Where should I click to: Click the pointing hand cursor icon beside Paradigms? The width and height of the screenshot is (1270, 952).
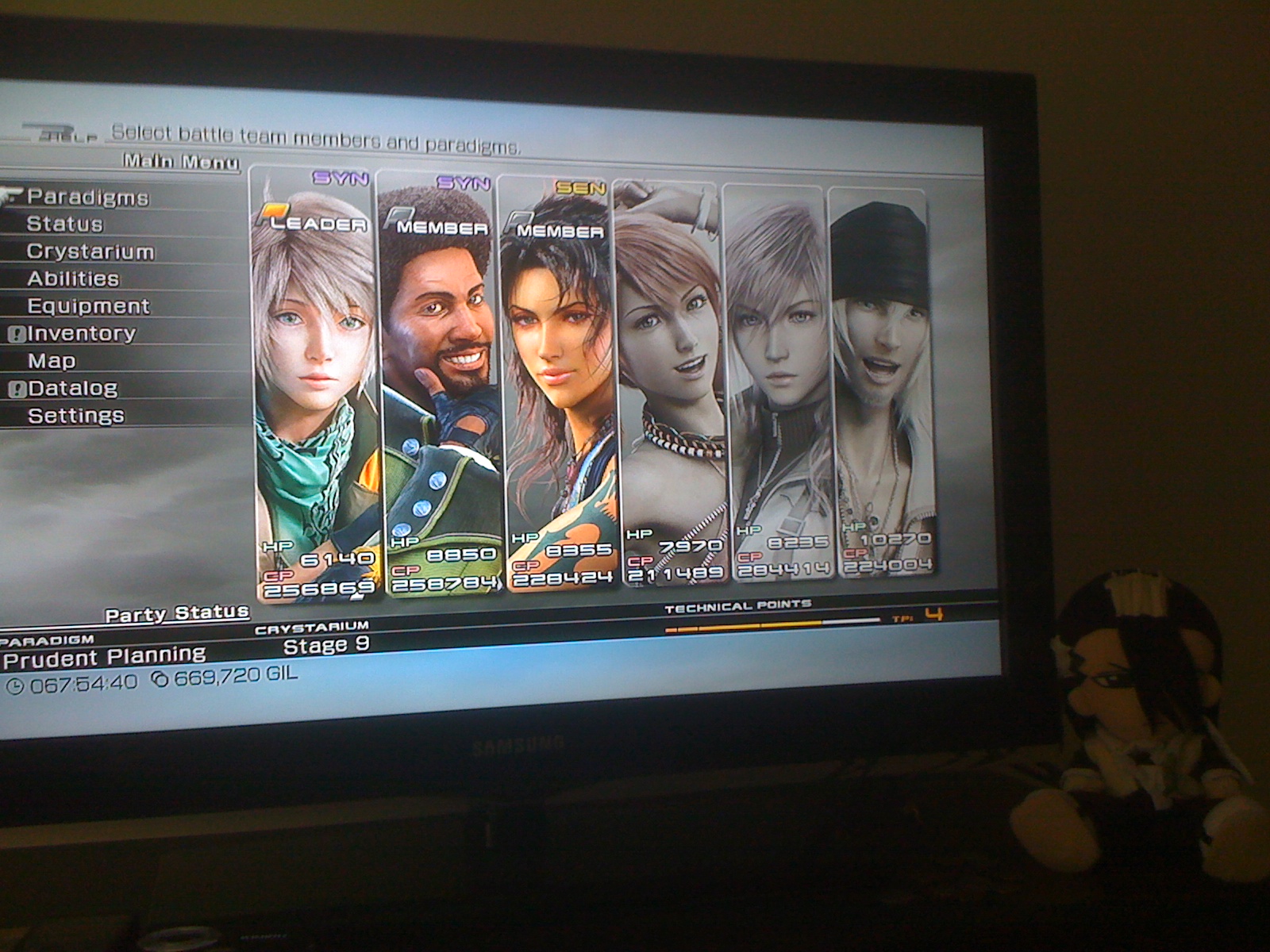(10, 195)
